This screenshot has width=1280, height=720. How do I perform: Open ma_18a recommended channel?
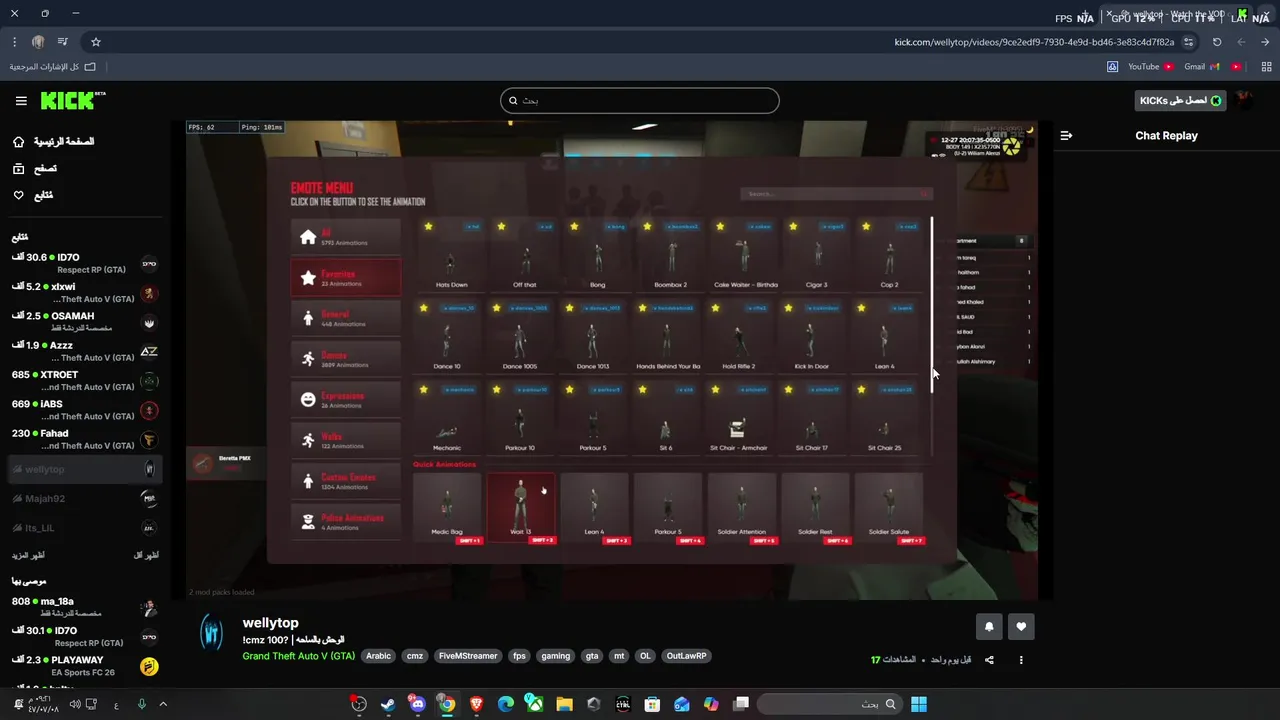[x=85, y=607]
